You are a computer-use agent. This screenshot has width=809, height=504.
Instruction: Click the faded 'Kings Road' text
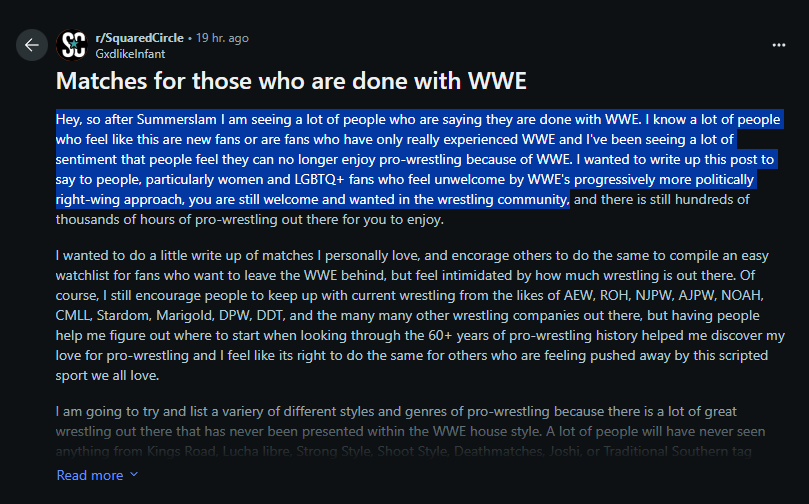pos(181,452)
